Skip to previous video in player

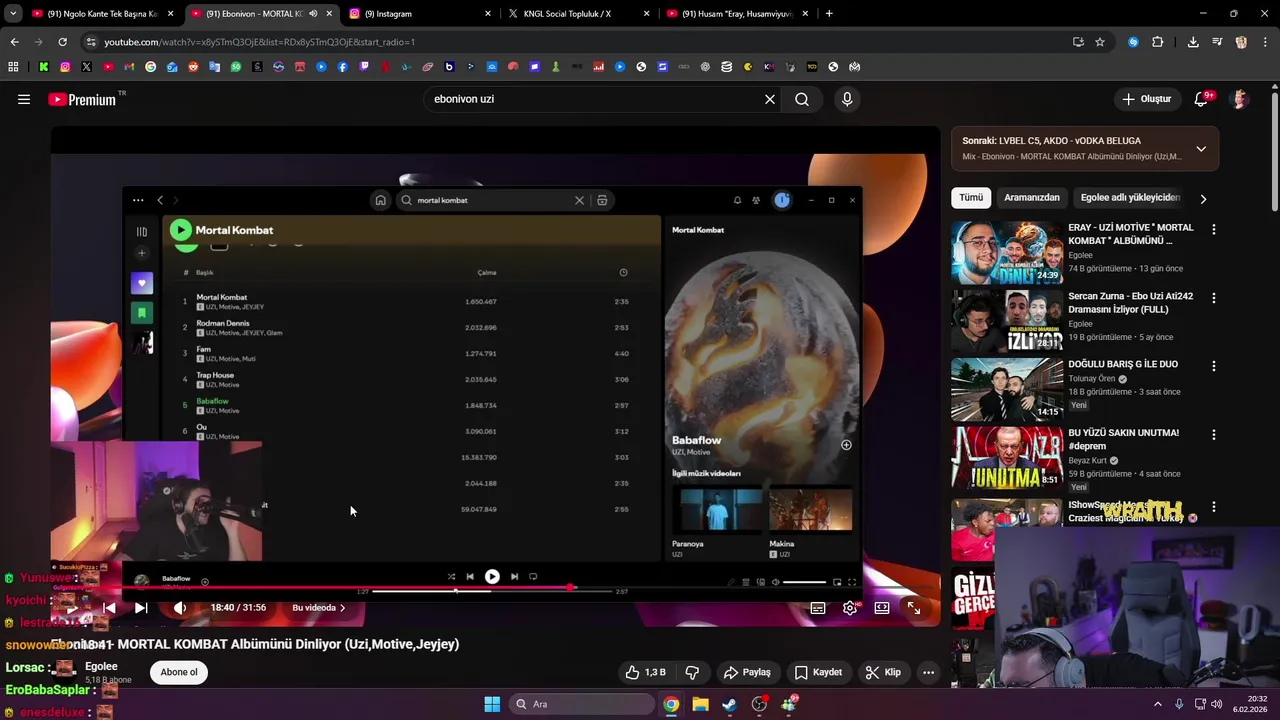[x=110, y=607]
